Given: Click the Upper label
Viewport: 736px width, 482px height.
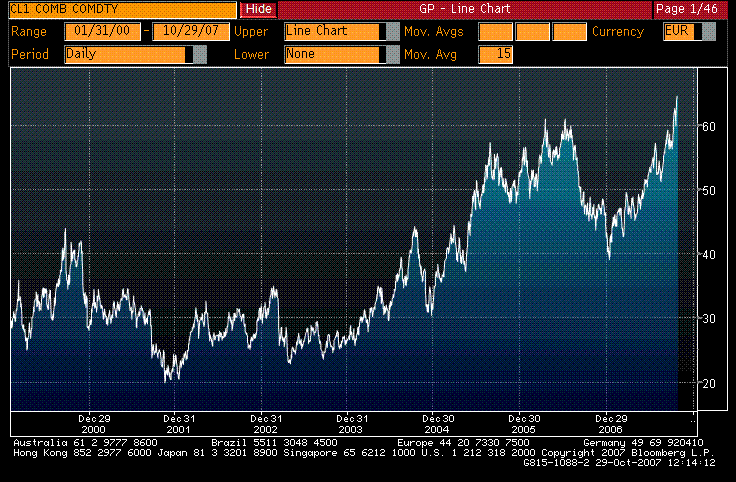Looking at the screenshot, I should click(251, 31).
